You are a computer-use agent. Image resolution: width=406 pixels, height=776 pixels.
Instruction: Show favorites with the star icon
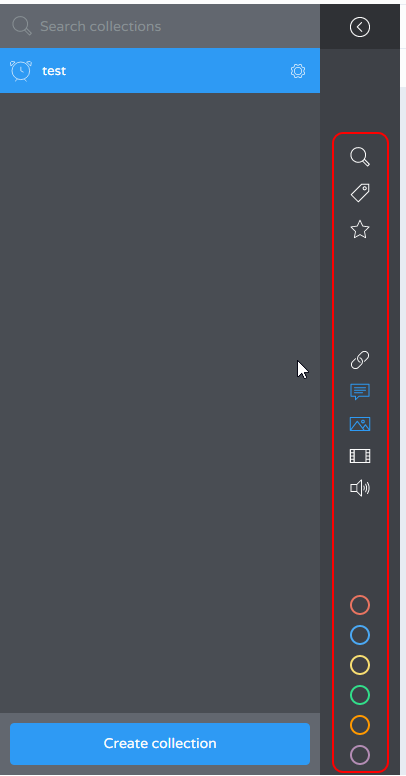pos(360,230)
